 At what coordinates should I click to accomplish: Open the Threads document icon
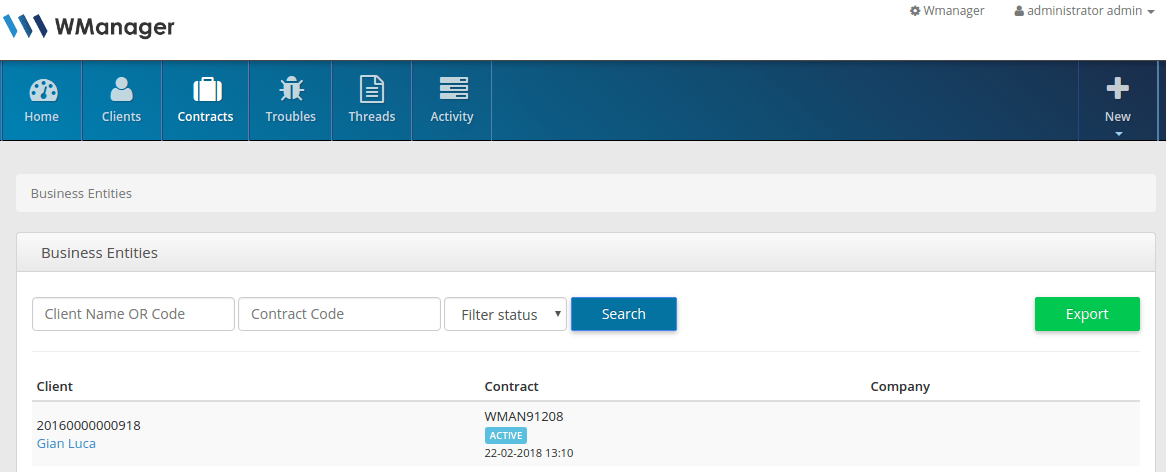(372, 90)
